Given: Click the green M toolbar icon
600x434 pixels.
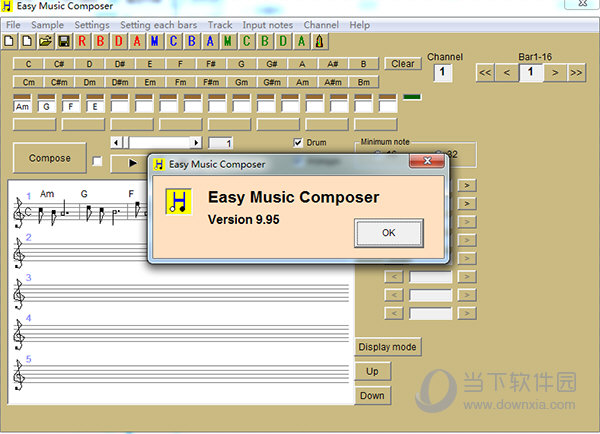Looking at the screenshot, I should pyautogui.click(x=228, y=41).
